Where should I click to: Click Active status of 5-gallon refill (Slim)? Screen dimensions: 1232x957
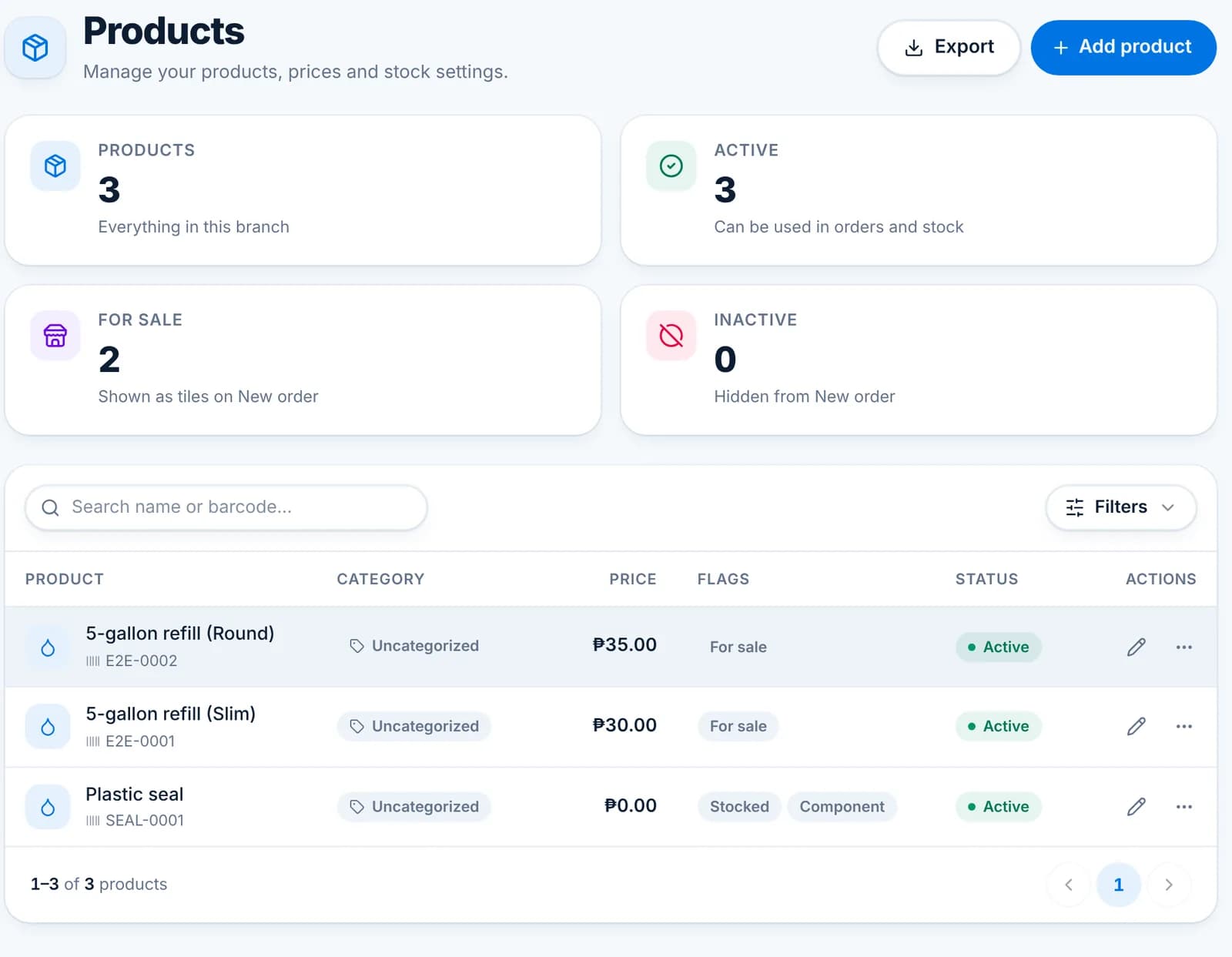coord(999,726)
